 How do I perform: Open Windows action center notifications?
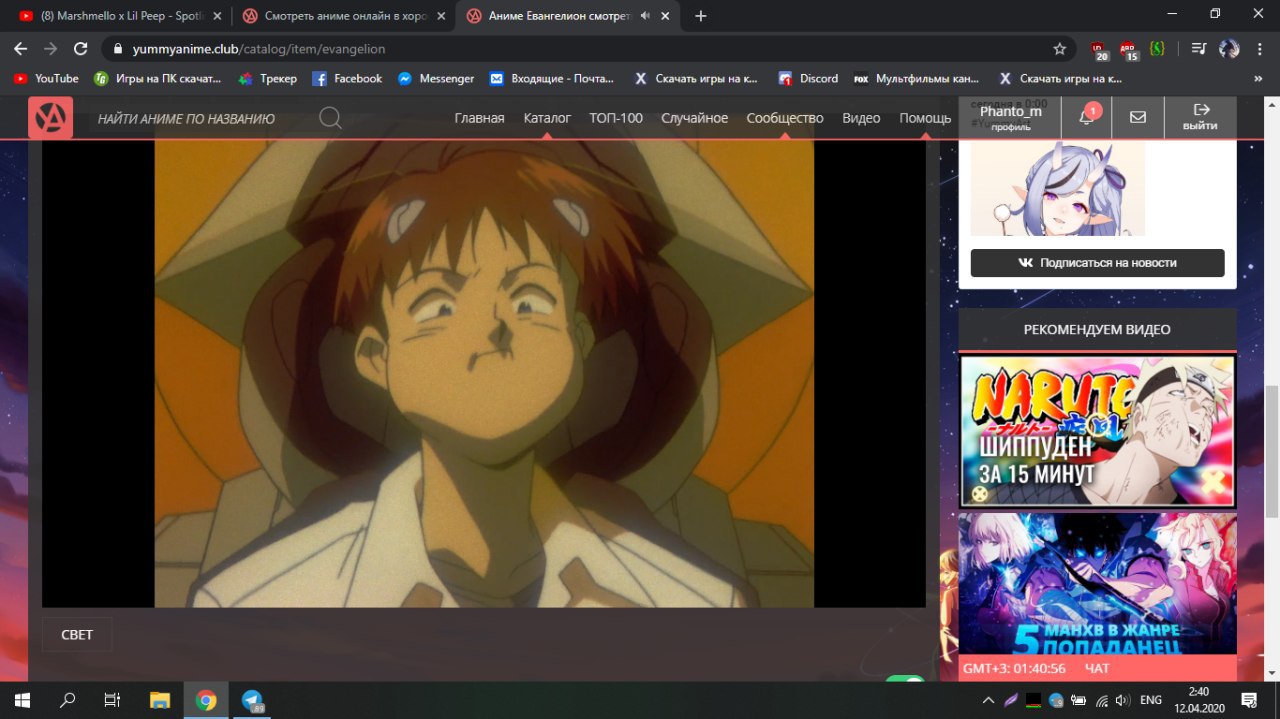click(1249, 700)
